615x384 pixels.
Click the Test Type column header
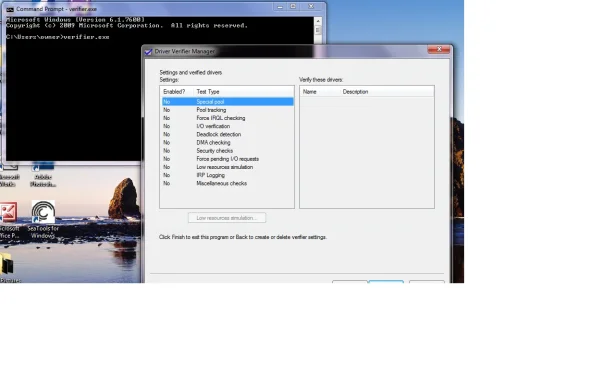coord(244,92)
